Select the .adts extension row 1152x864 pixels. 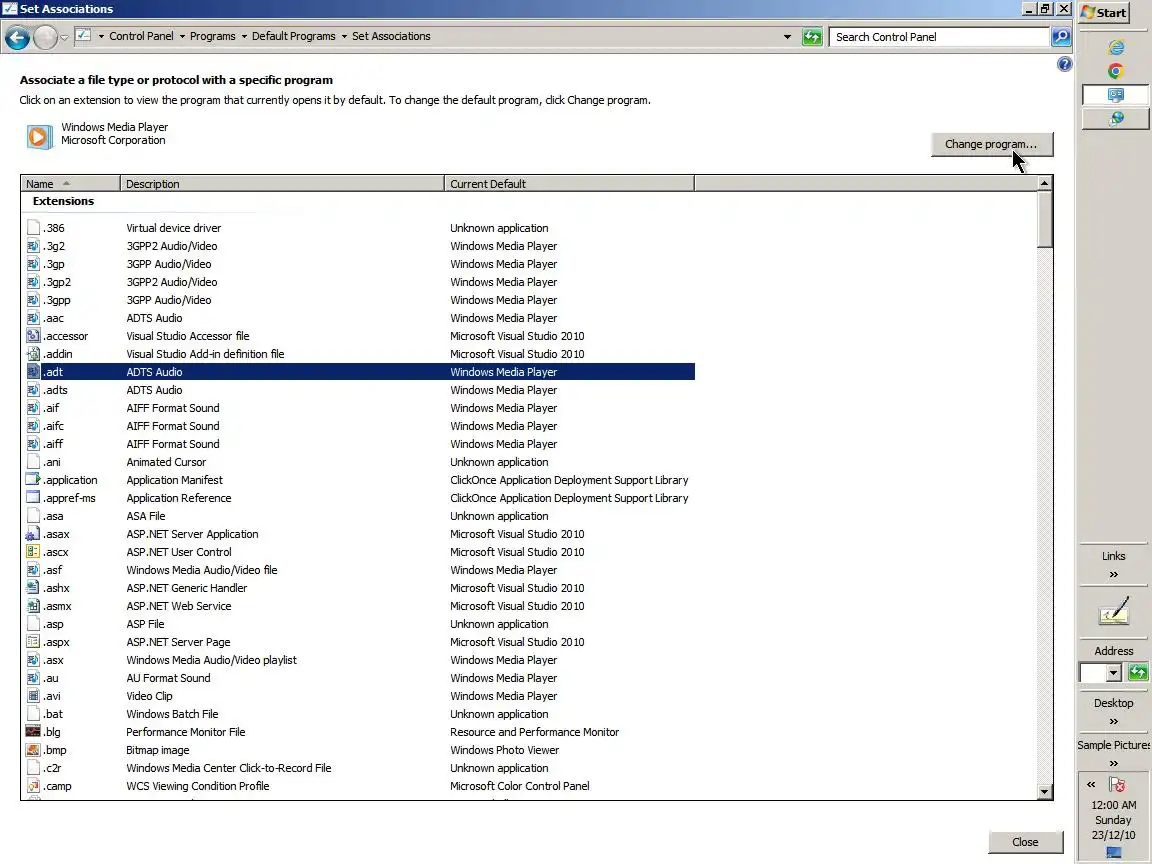tap(359, 390)
